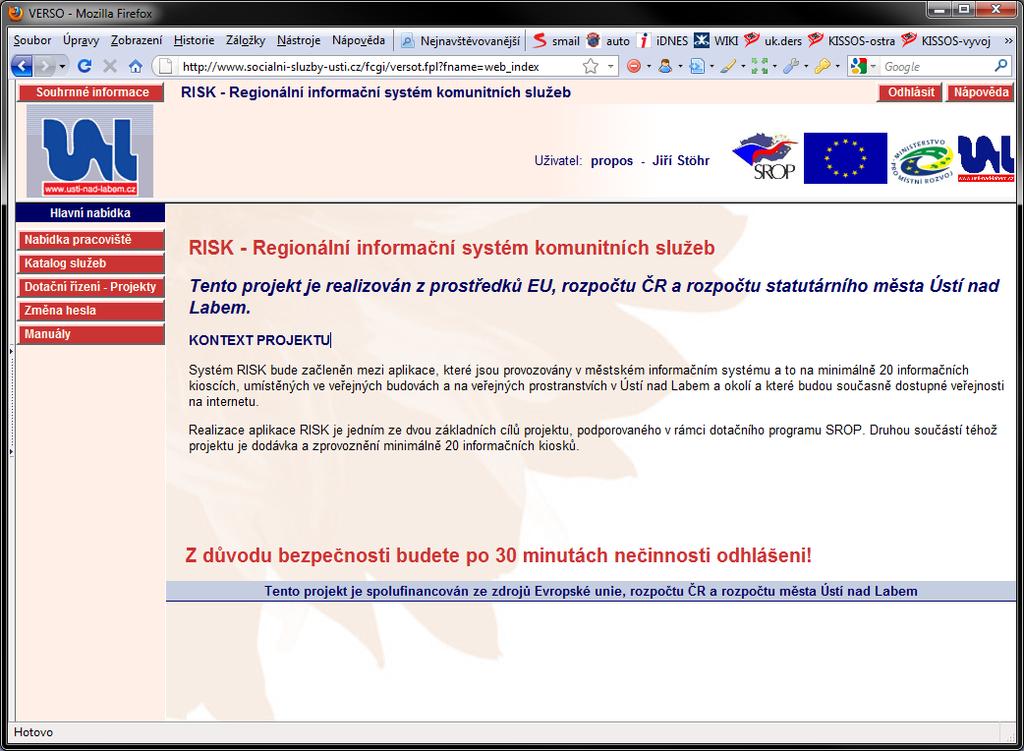Open the Zobrazení menu
This screenshot has width=1024, height=751.
[x=136, y=40]
